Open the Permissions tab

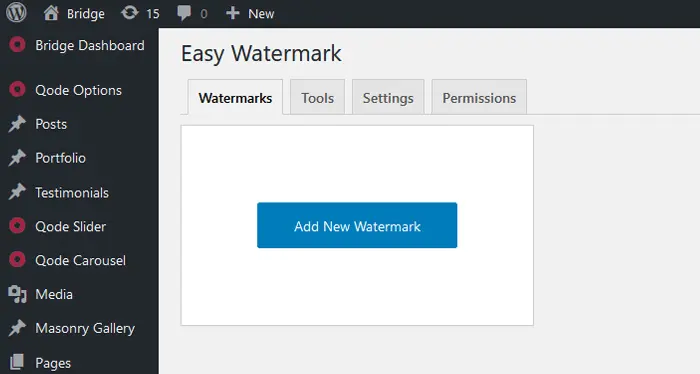point(479,97)
